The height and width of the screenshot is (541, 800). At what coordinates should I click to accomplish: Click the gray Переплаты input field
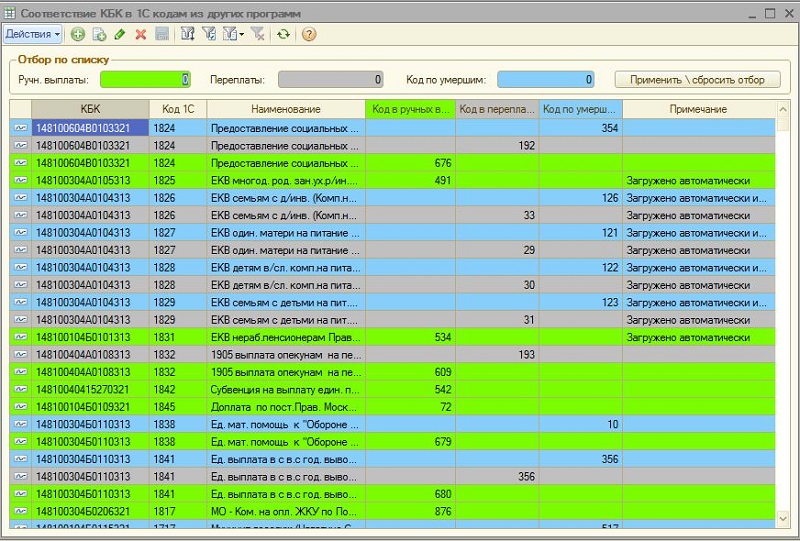click(330, 79)
